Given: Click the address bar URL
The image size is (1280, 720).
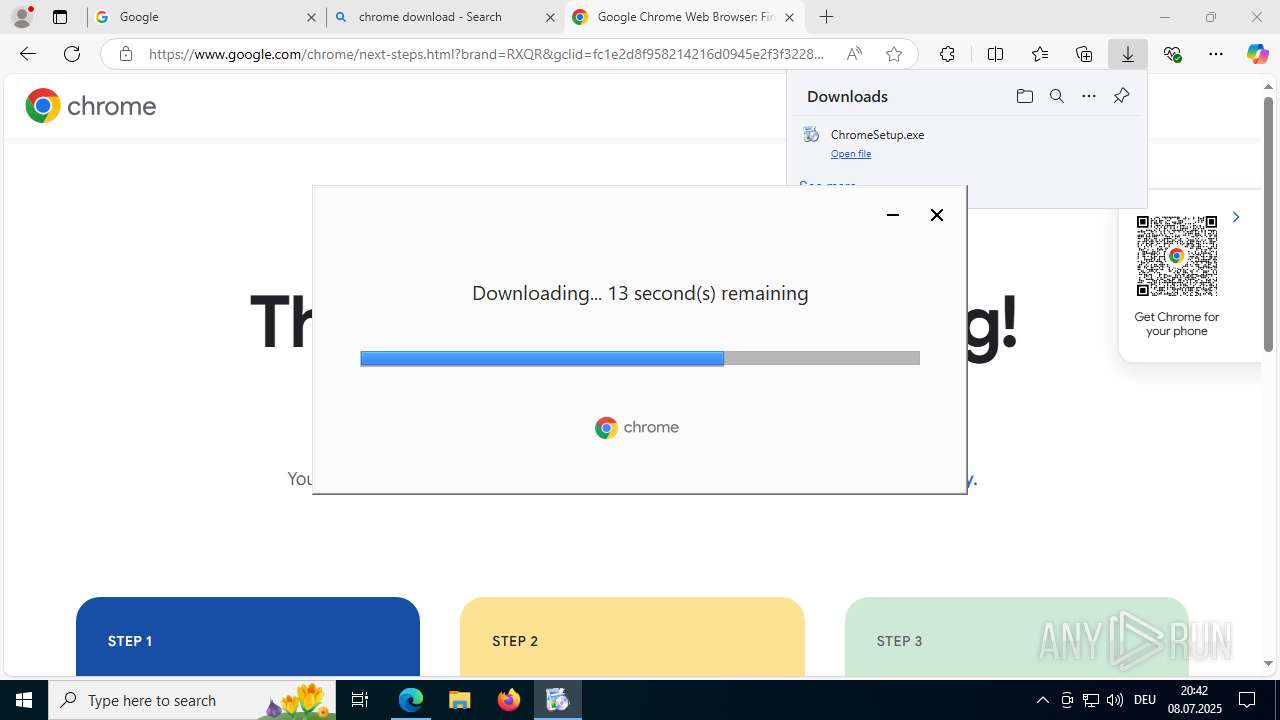Looking at the screenshot, I should click(486, 54).
